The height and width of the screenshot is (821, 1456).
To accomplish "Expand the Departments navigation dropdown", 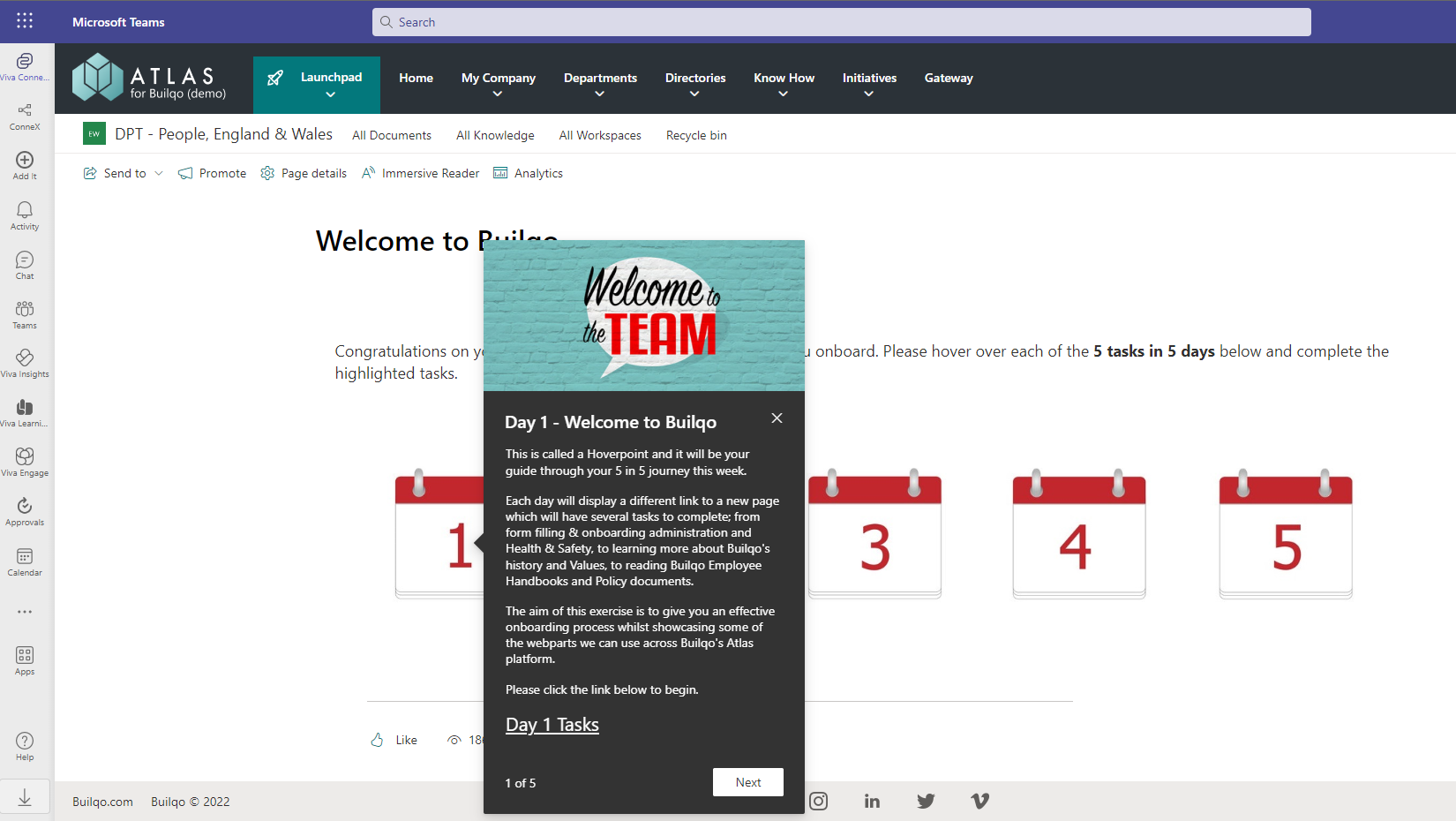I will (600, 84).
